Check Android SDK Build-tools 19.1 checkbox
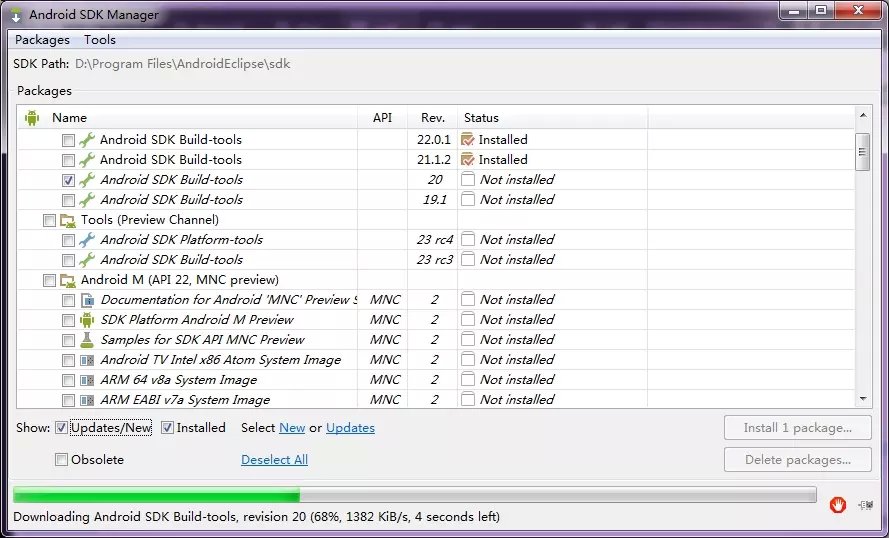Image resolution: width=889 pixels, height=538 pixels. (x=68, y=200)
